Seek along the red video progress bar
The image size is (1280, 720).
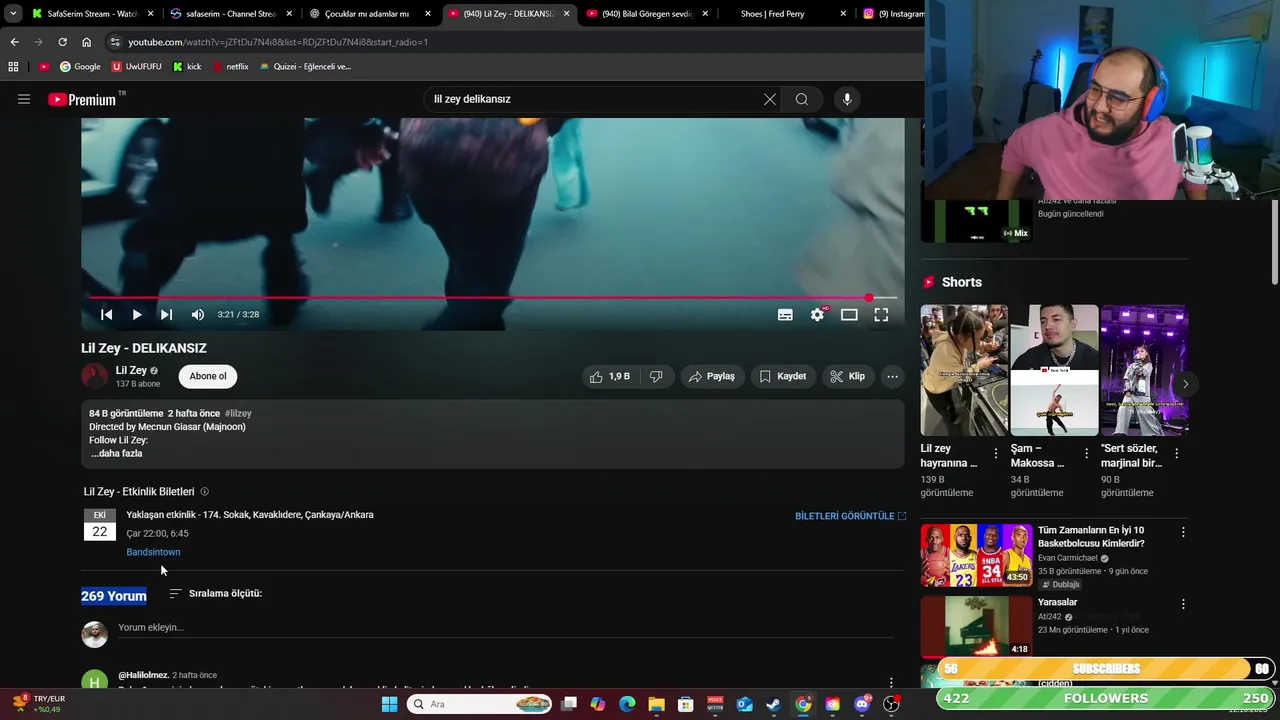coord(492,298)
